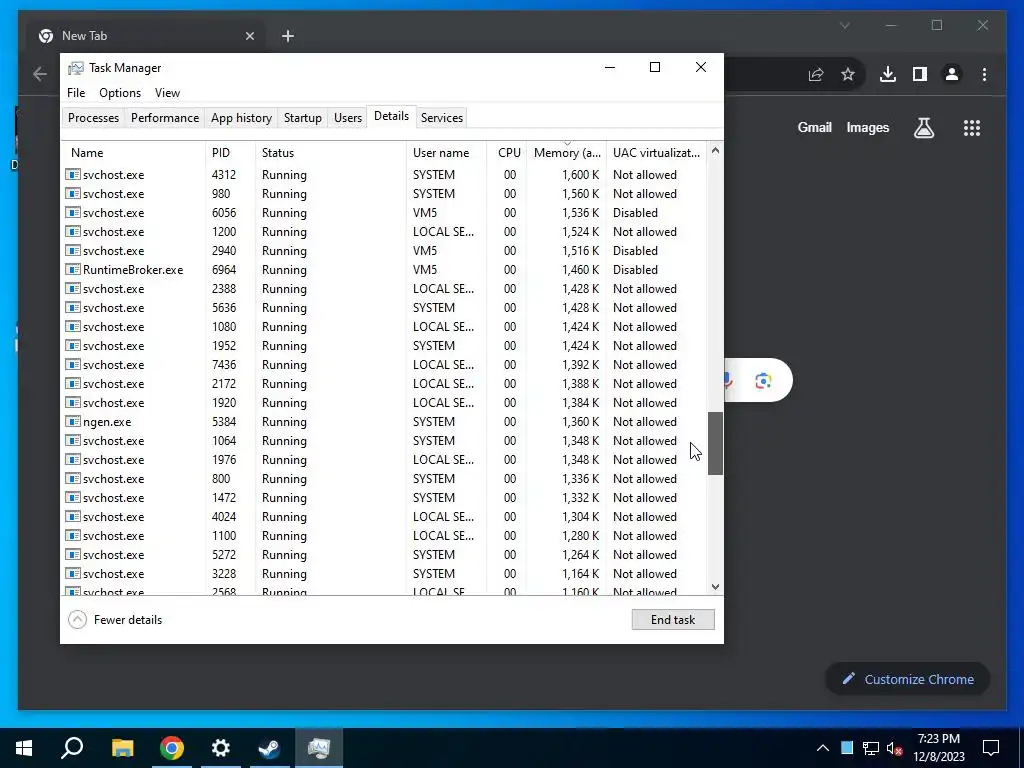Screen dimensions: 1024x768
Task: Select svchost.exe row with PID 4312
Action: [x=384, y=175]
